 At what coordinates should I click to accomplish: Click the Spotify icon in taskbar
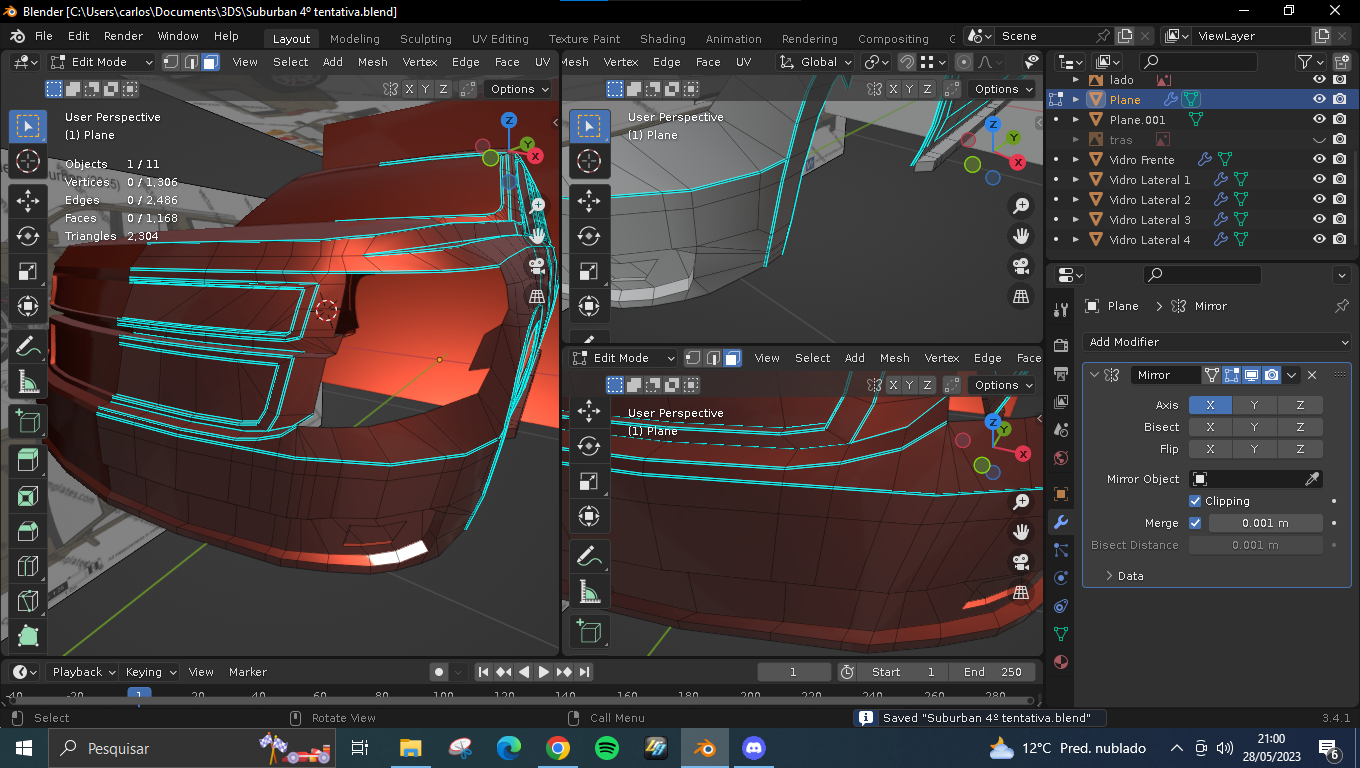[606, 748]
